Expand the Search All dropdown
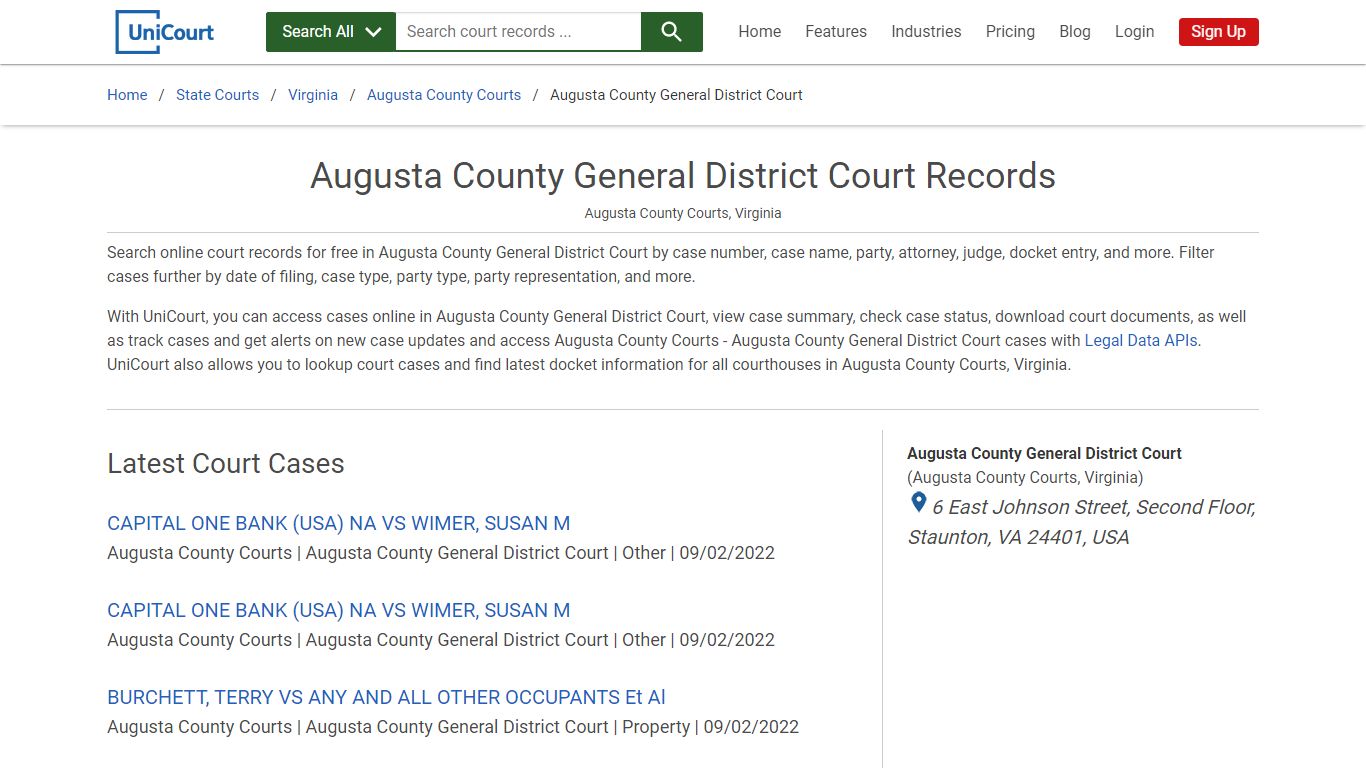This screenshot has width=1366, height=768. pos(331,32)
